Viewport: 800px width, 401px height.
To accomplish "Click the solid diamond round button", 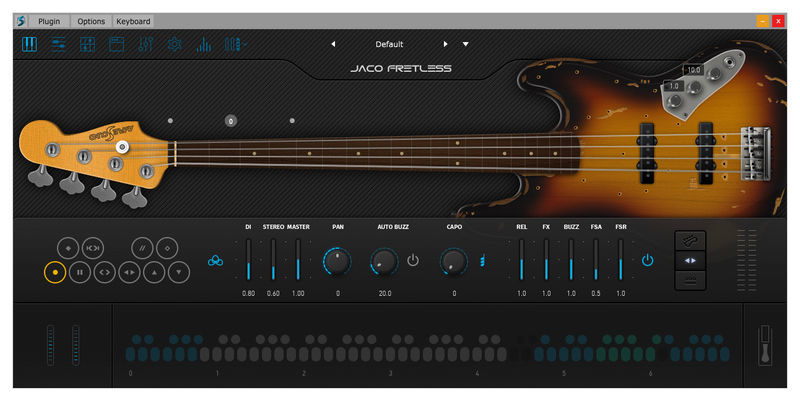I will pyautogui.click(x=68, y=248).
